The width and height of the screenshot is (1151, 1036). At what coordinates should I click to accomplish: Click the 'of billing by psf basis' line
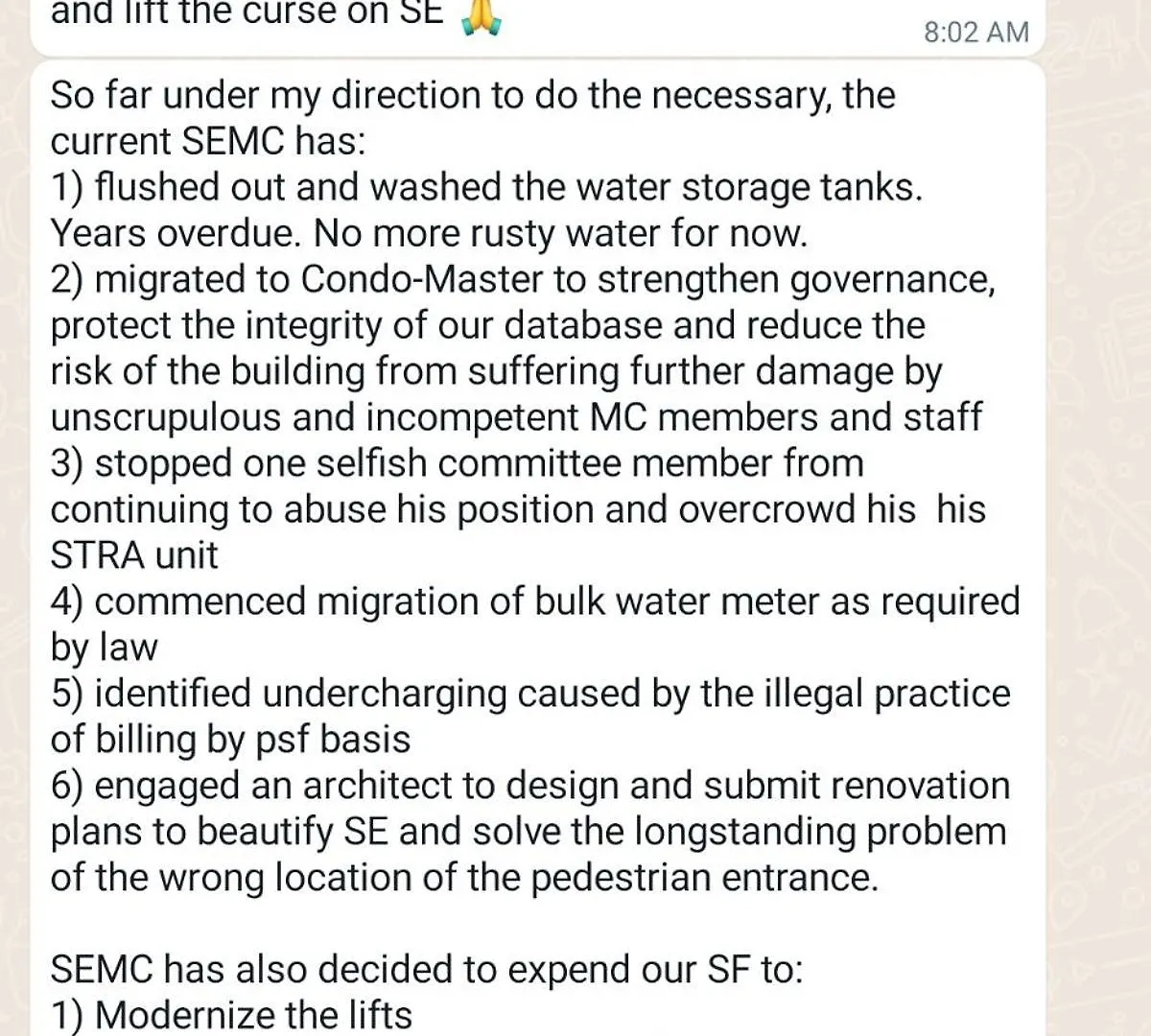pyautogui.click(x=230, y=740)
